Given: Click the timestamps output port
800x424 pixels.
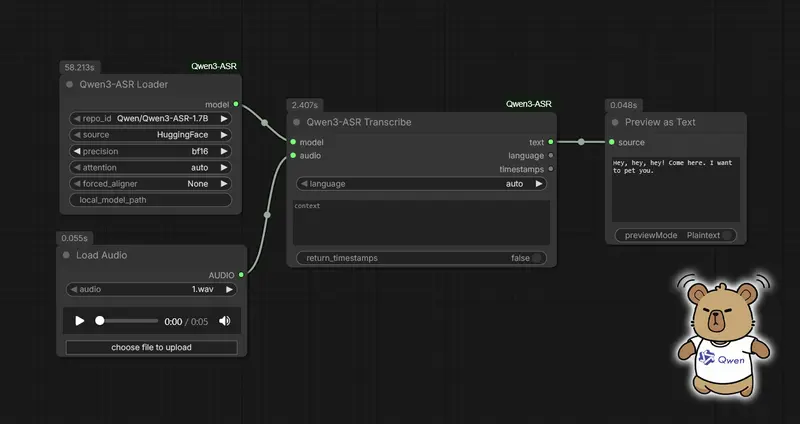Looking at the screenshot, I should (x=551, y=169).
